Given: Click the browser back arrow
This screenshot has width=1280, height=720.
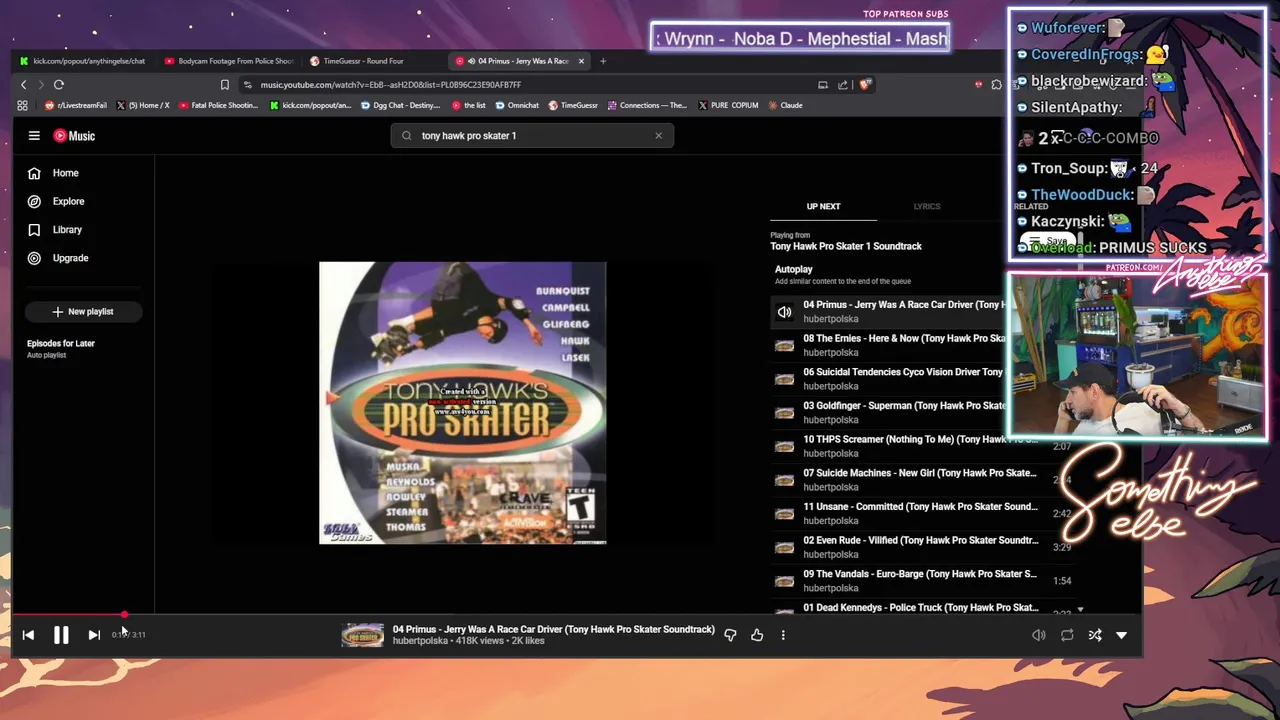Looking at the screenshot, I should tap(24, 85).
